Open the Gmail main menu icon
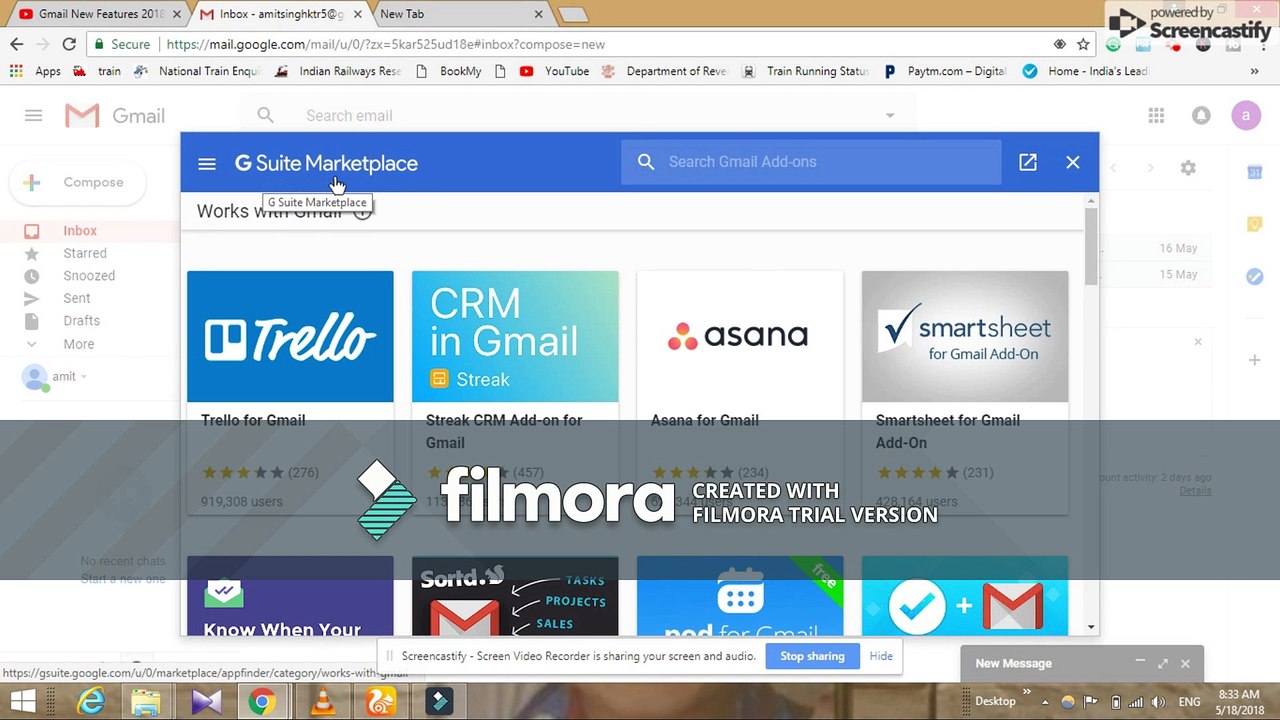 (33, 115)
